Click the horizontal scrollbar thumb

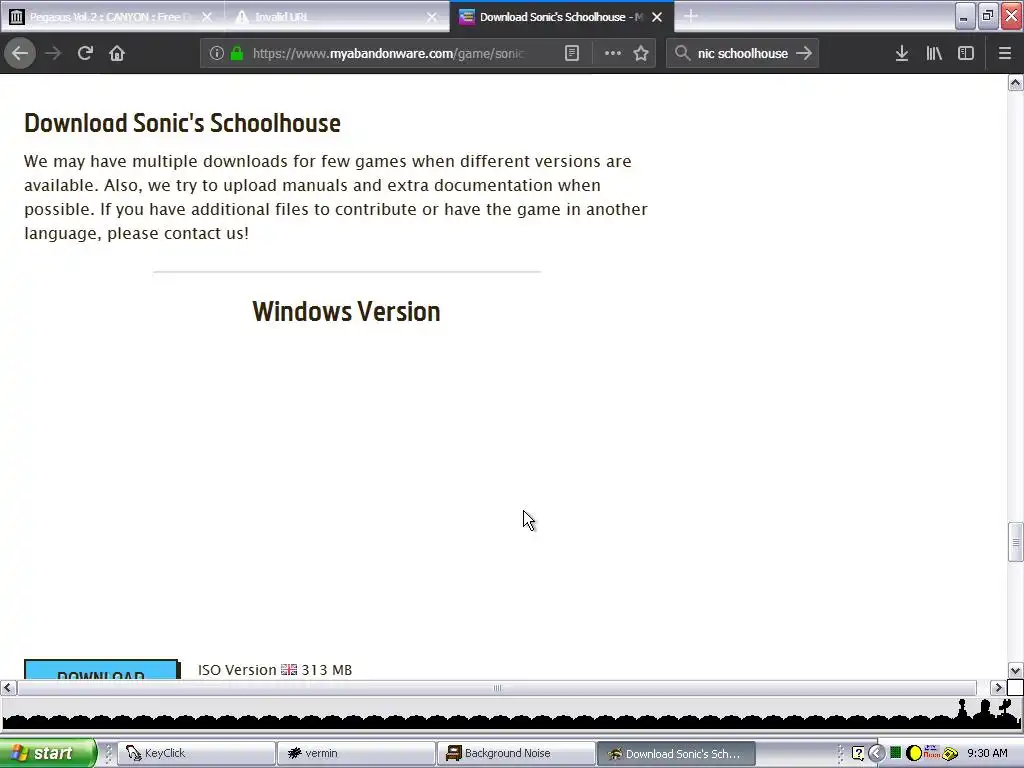pos(497,688)
